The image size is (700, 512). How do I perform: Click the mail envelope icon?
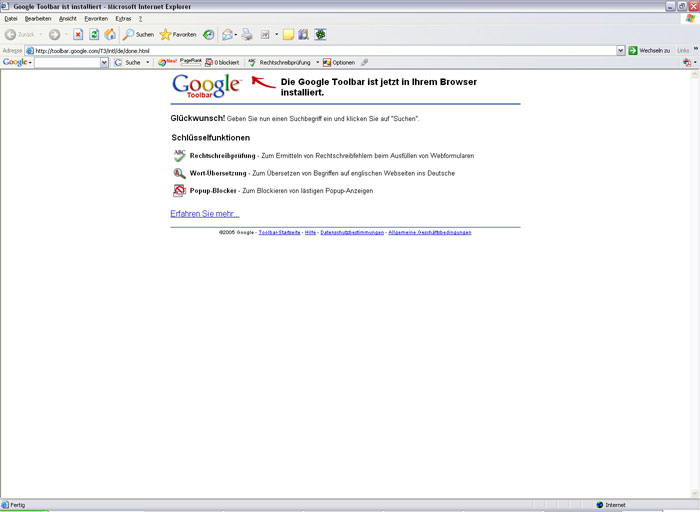point(227,34)
